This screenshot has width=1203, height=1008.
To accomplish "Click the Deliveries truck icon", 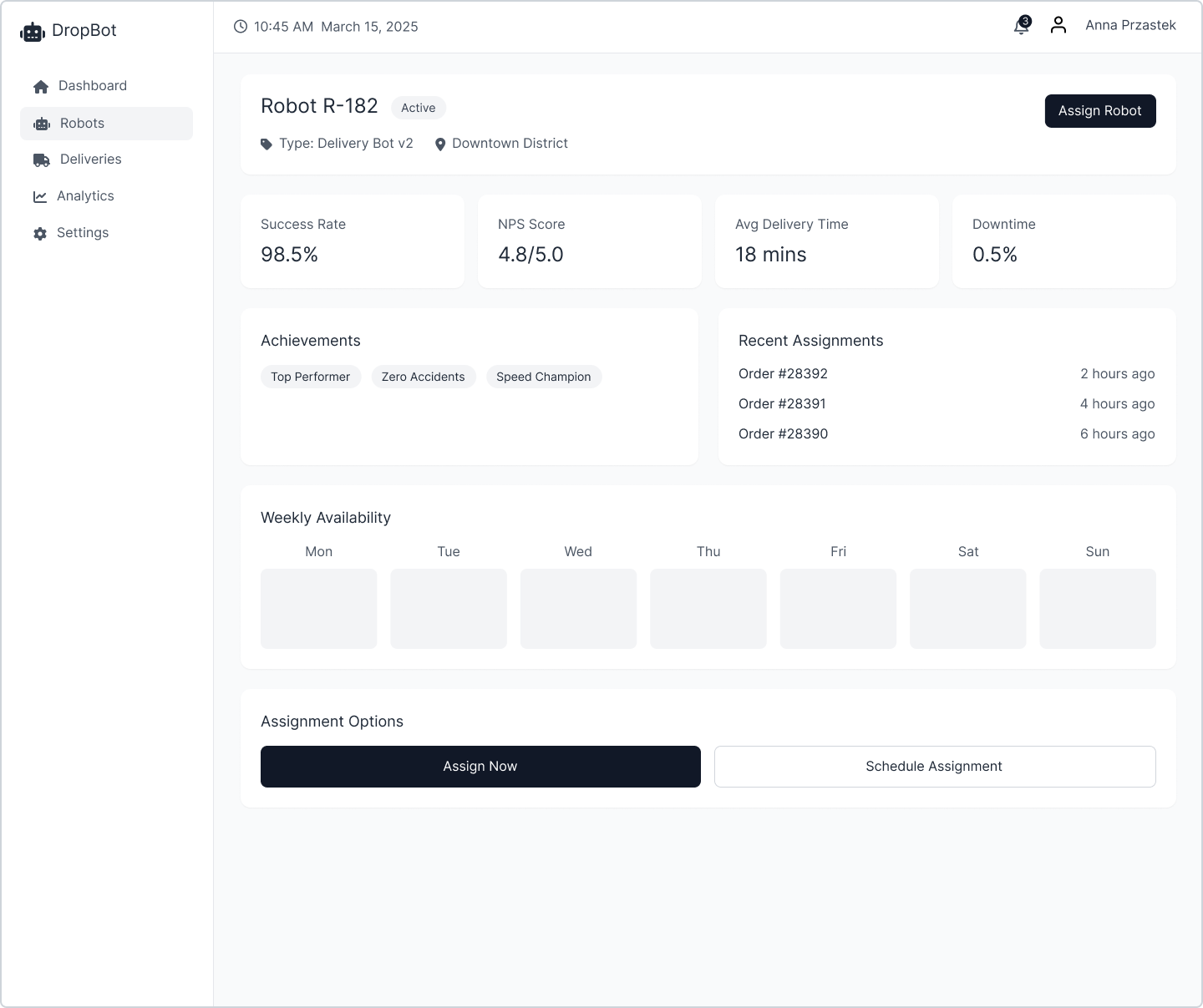I will 41,160.
